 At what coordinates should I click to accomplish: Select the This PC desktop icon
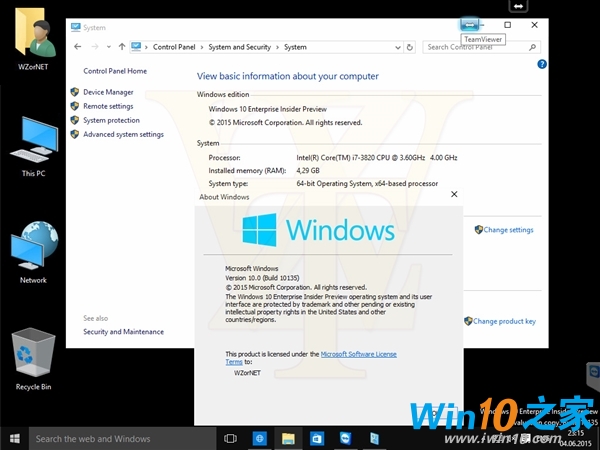click(33, 146)
